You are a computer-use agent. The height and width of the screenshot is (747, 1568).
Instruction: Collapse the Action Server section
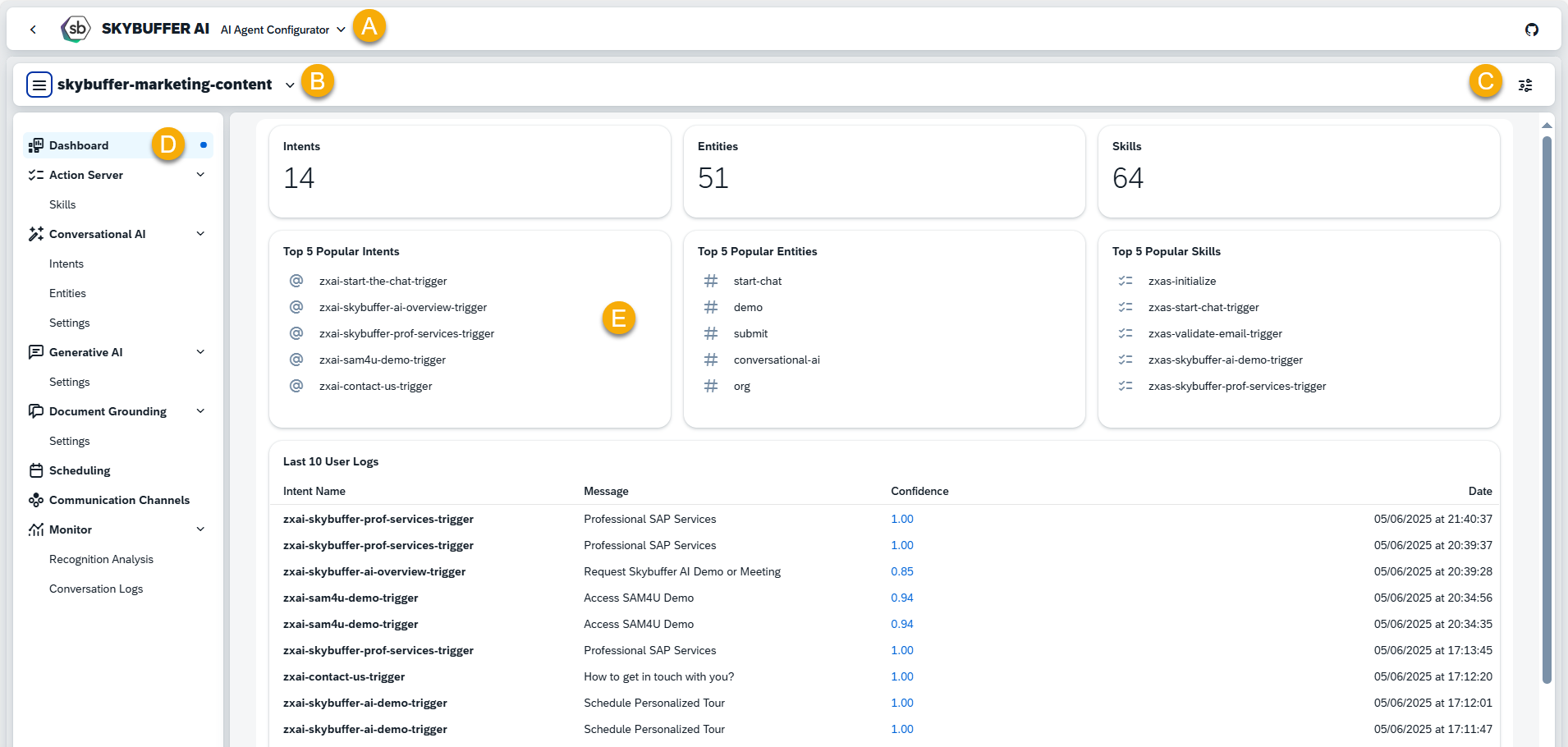pyautogui.click(x=200, y=175)
